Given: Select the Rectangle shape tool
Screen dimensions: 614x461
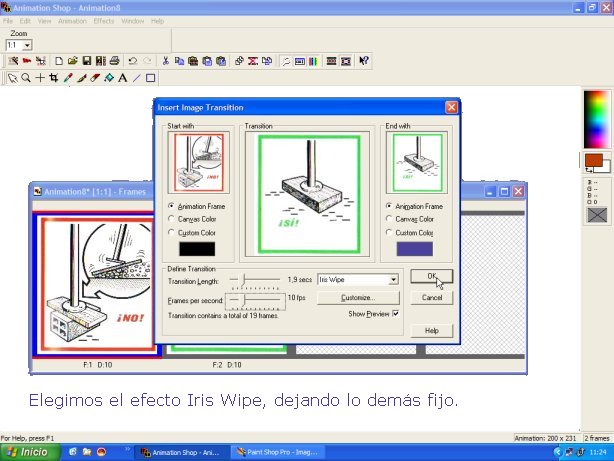Looking at the screenshot, I should pos(150,78).
